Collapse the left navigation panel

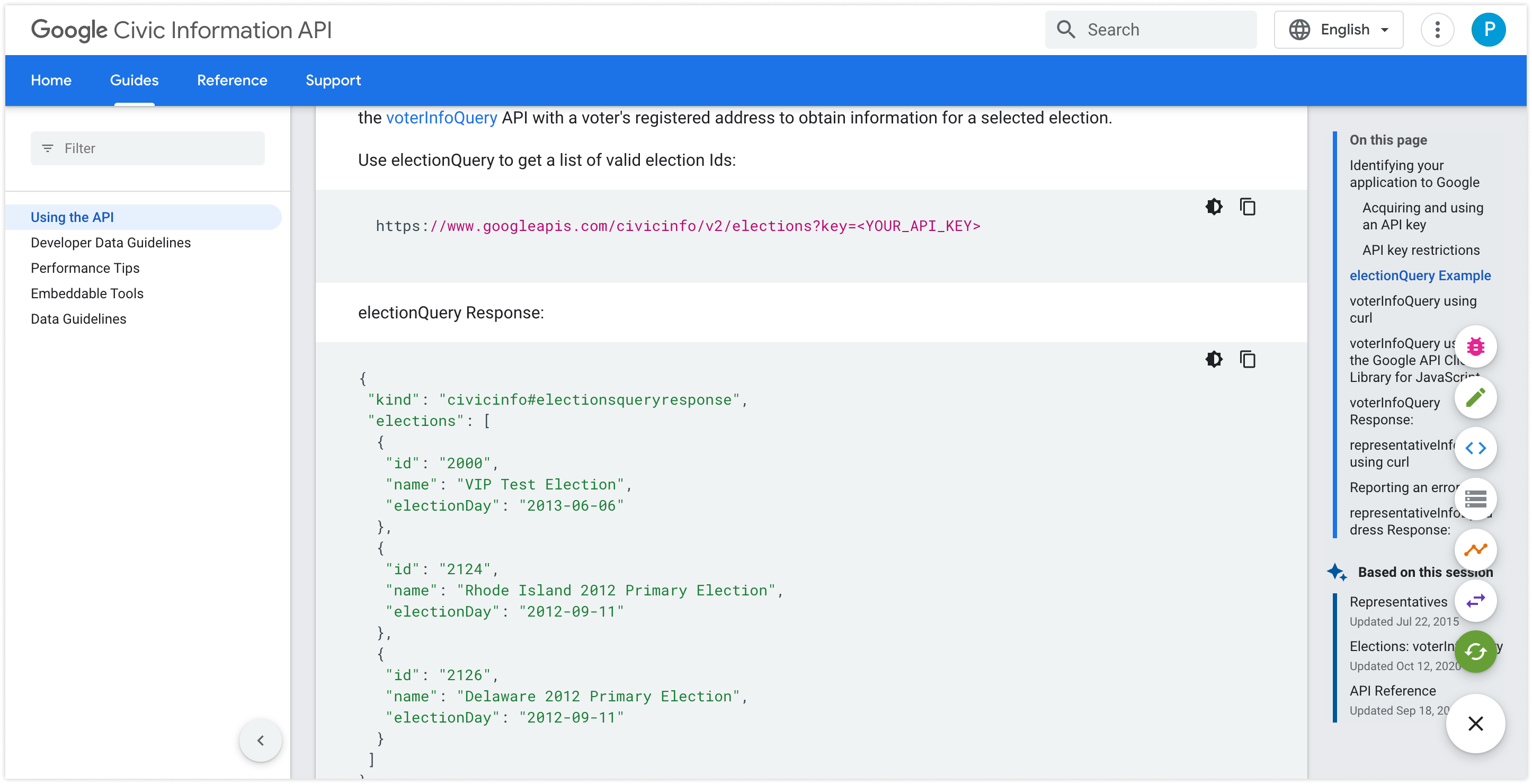(261, 740)
